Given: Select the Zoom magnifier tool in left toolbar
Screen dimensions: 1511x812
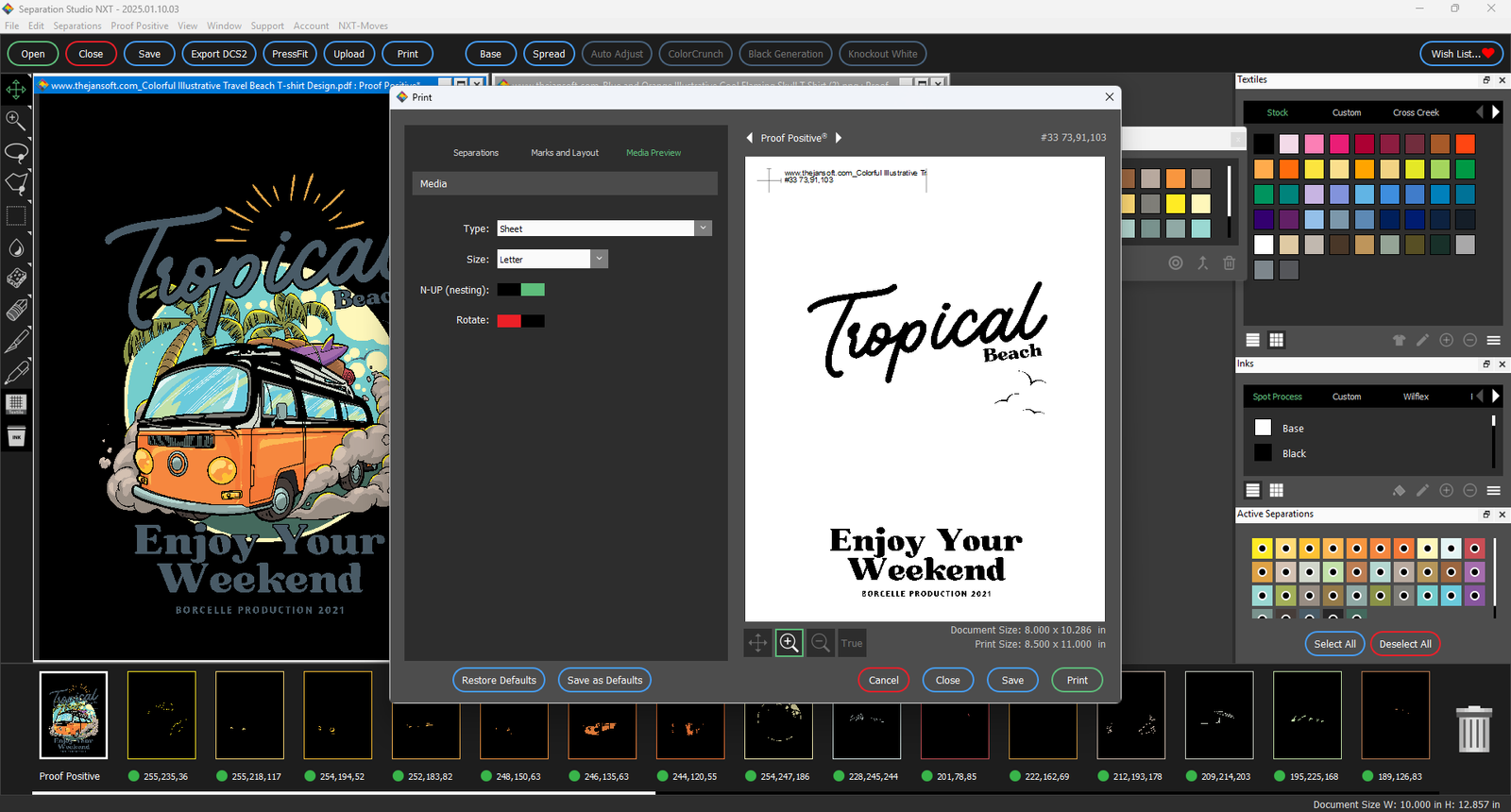Looking at the screenshot, I should tap(16, 121).
